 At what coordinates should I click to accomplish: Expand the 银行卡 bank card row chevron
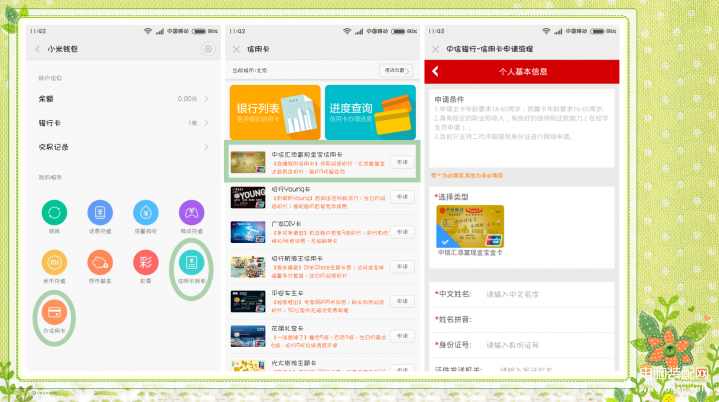coord(206,123)
